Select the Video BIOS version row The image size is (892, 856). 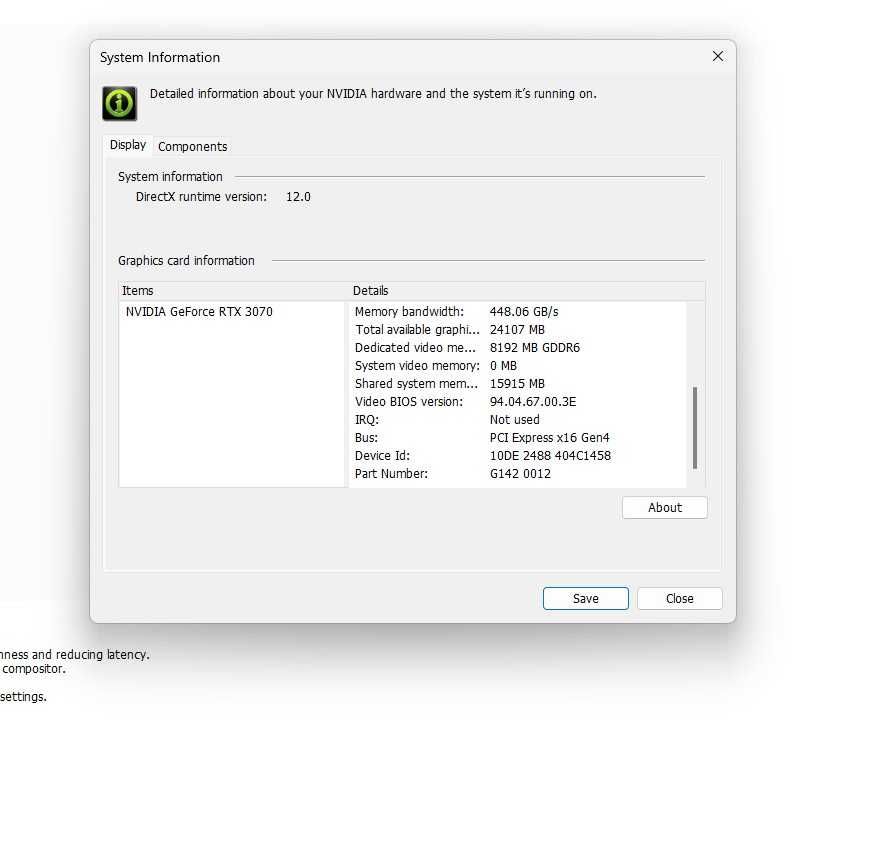point(517,402)
